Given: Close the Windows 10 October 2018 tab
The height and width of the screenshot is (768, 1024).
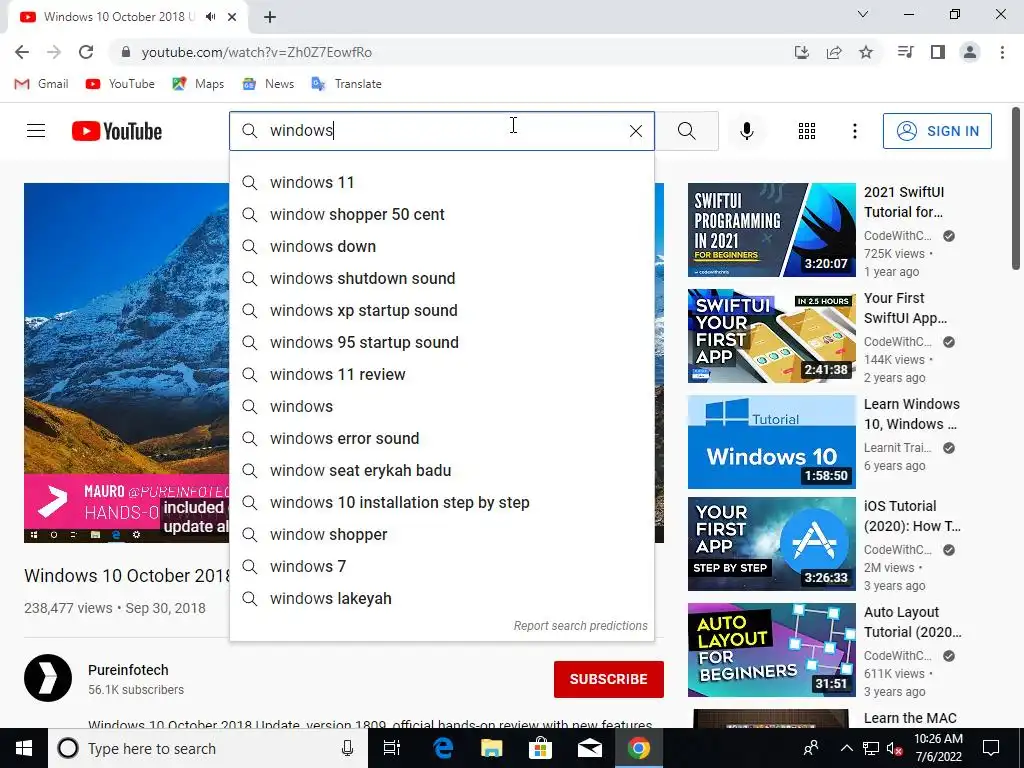Looking at the screenshot, I should [x=232, y=17].
